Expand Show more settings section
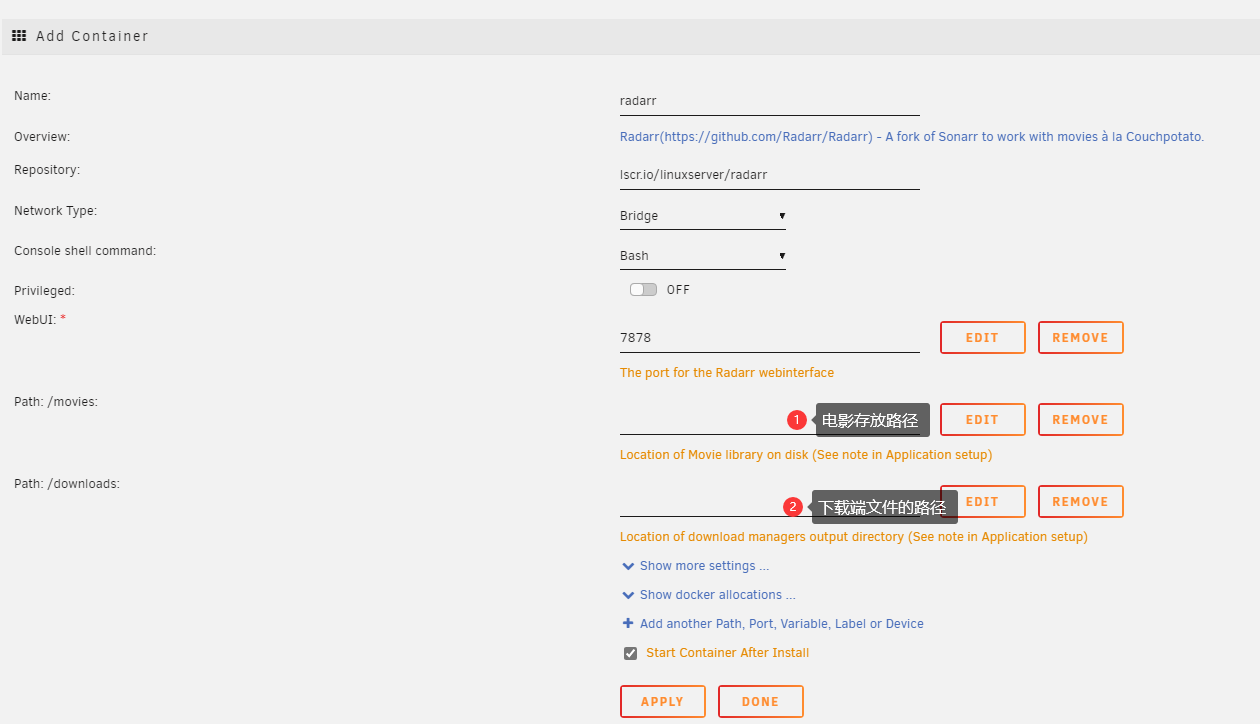1260x724 pixels. pyautogui.click(x=704, y=566)
